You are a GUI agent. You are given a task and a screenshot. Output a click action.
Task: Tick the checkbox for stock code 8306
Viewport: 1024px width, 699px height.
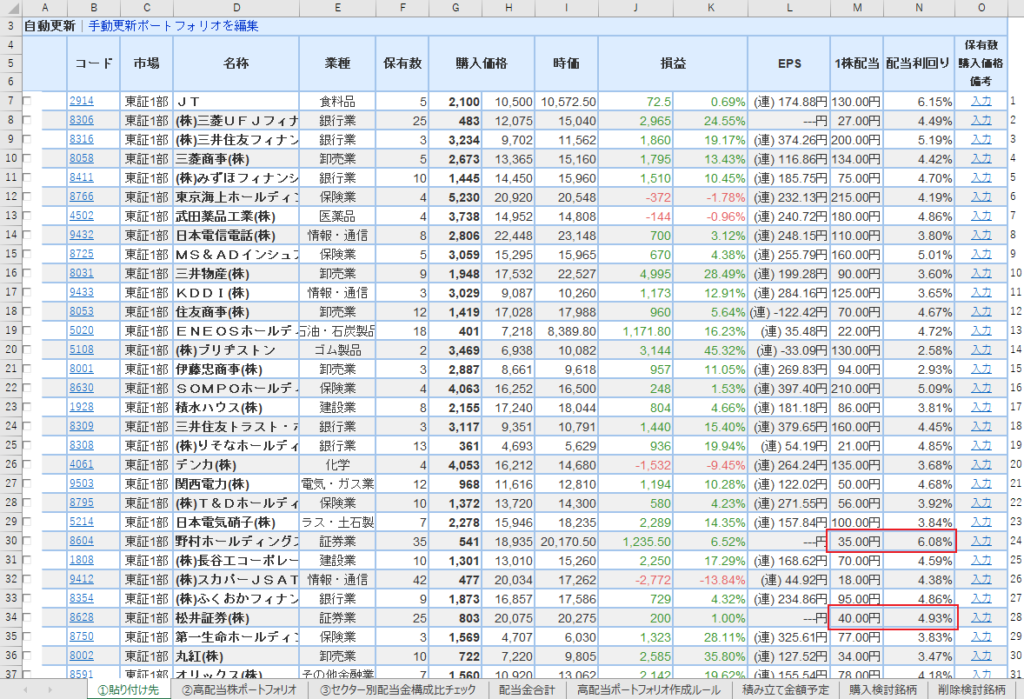click(x=27, y=120)
